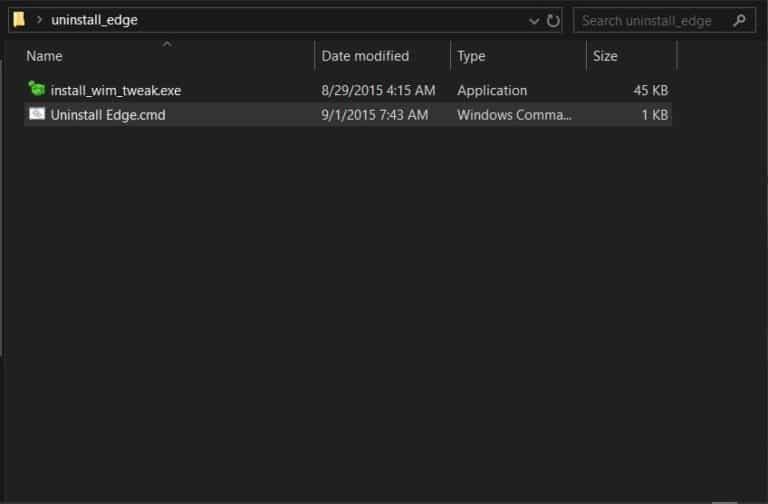Click the 45 KB size value
This screenshot has height=504, width=768.
[x=650, y=91]
